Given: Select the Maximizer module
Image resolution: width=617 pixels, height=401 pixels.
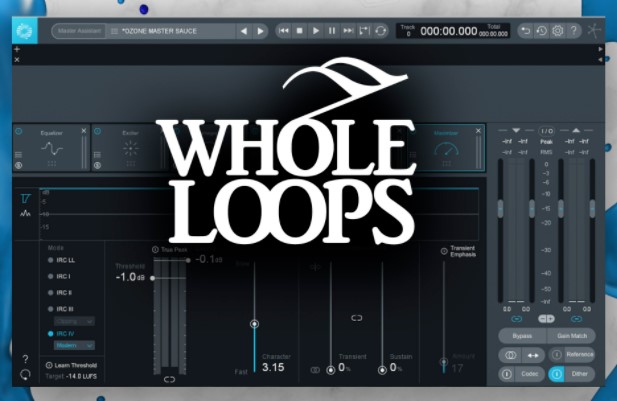Looking at the screenshot, I should [446, 149].
